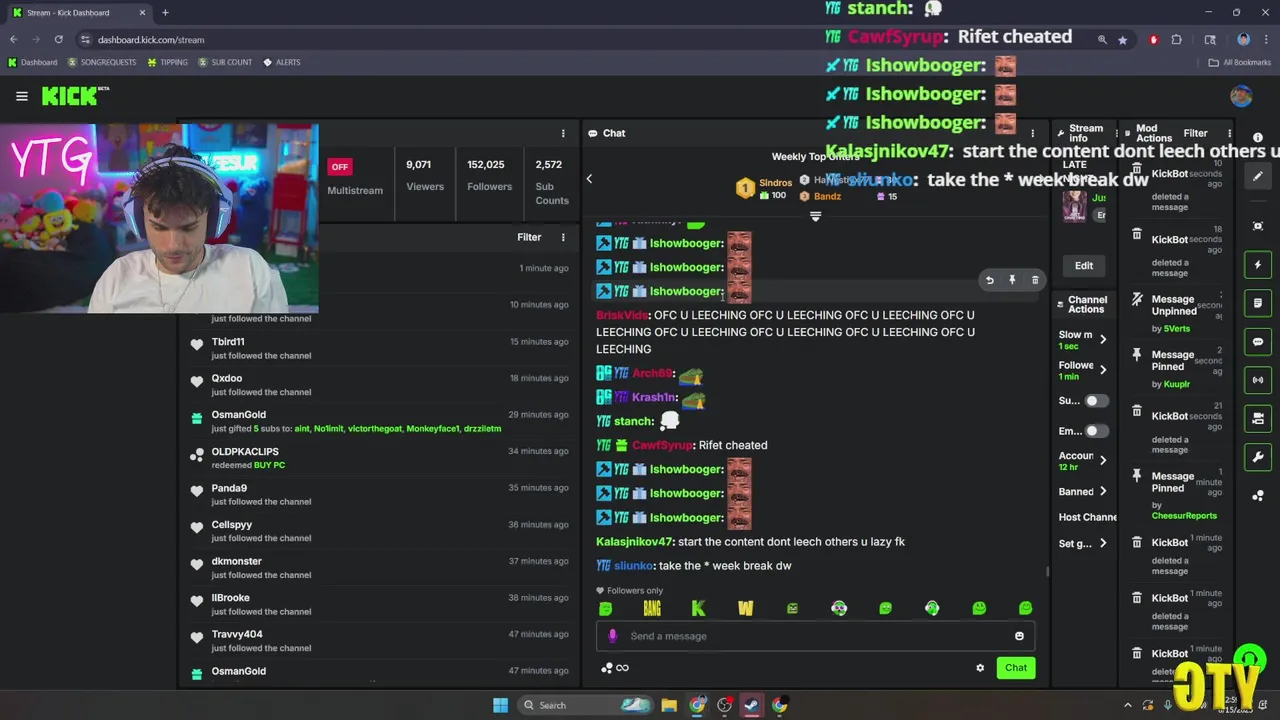
Task: Insert the yellow W emote
Action: pos(745,608)
